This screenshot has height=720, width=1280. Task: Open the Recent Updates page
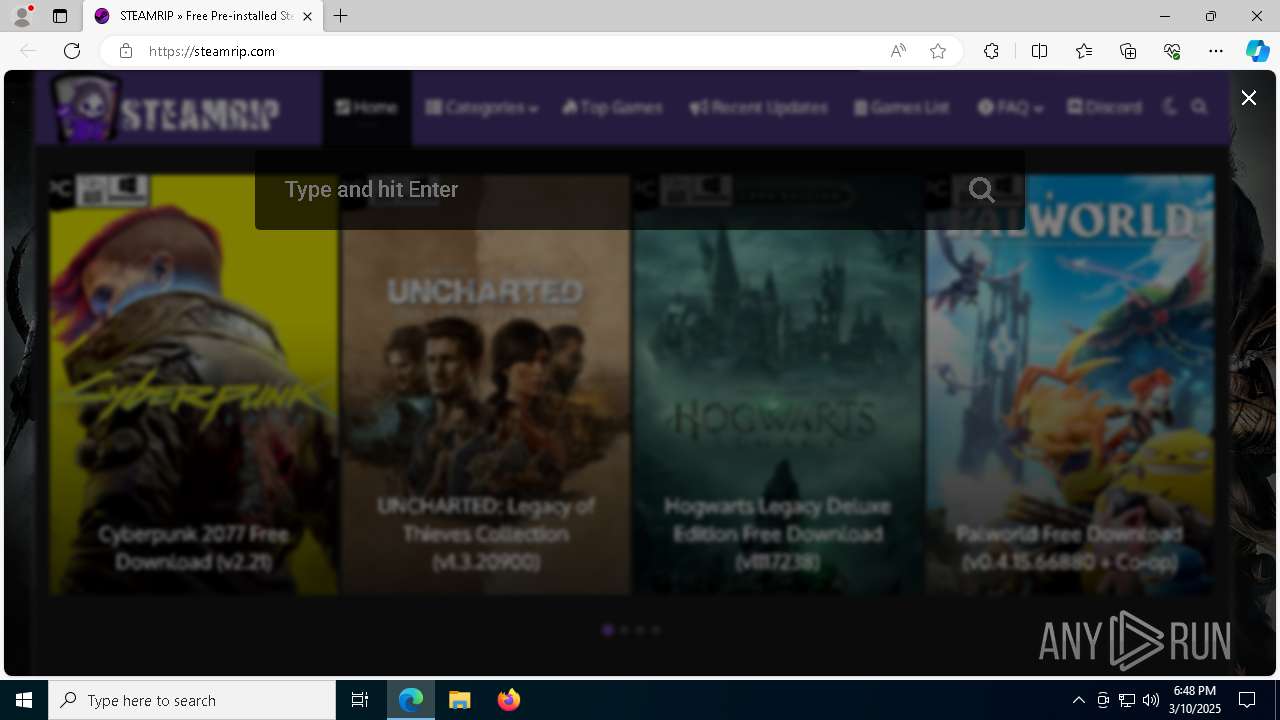click(x=758, y=107)
